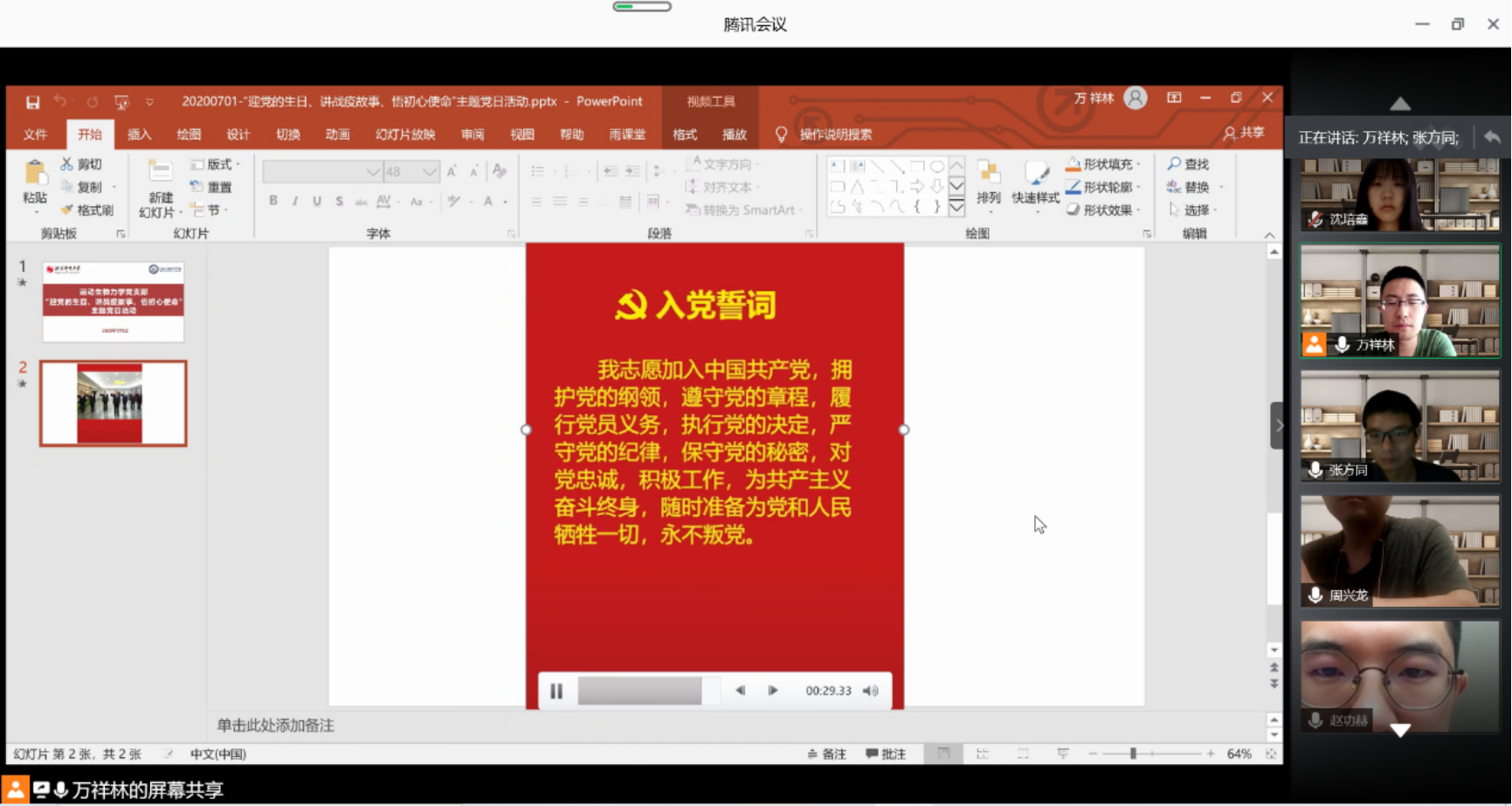The width and height of the screenshot is (1512, 806).
Task: Expand the shapes gallery more arrow
Action: [x=956, y=208]
